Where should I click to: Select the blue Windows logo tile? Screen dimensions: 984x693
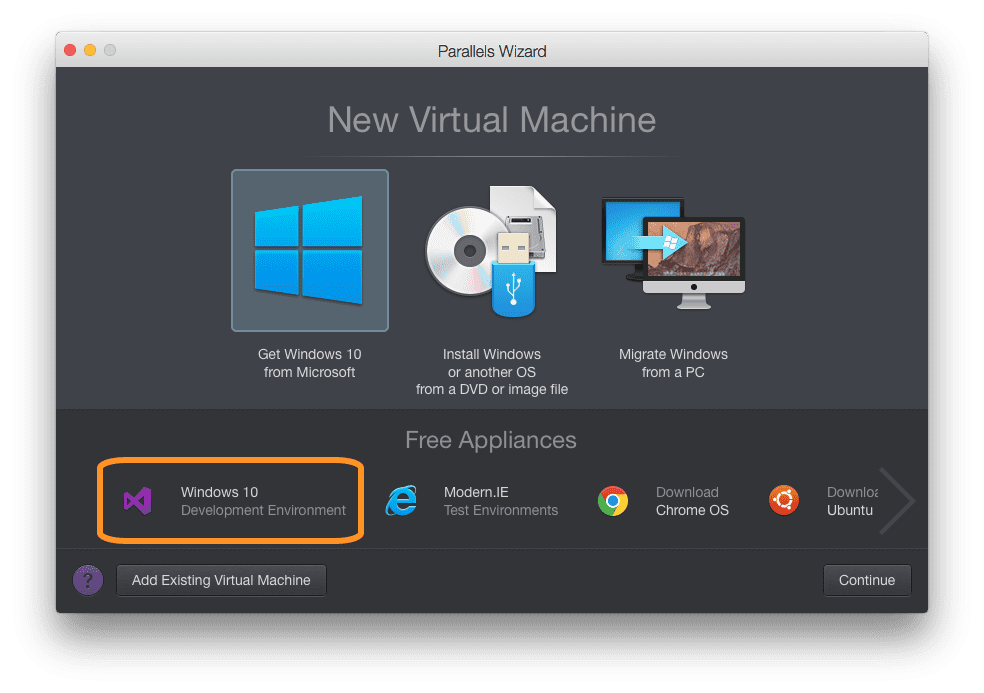tap(309, 250)
